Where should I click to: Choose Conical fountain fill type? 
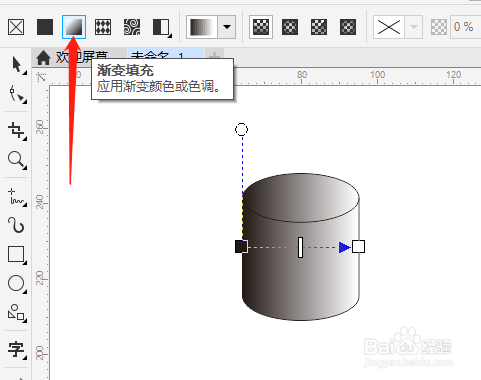click(319, 27)
